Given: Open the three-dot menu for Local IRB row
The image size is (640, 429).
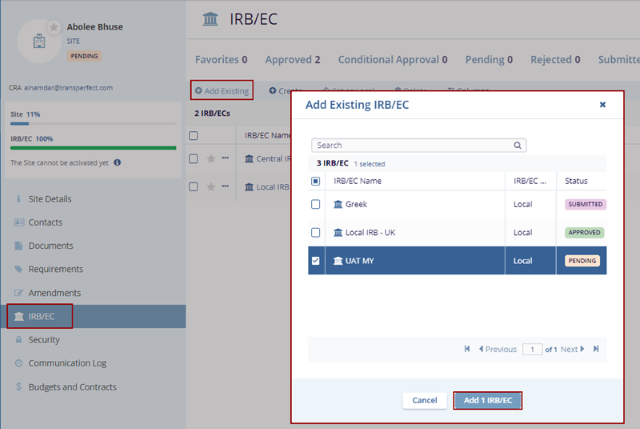Looking at the screenshot, I should click(x=226, y=187).
